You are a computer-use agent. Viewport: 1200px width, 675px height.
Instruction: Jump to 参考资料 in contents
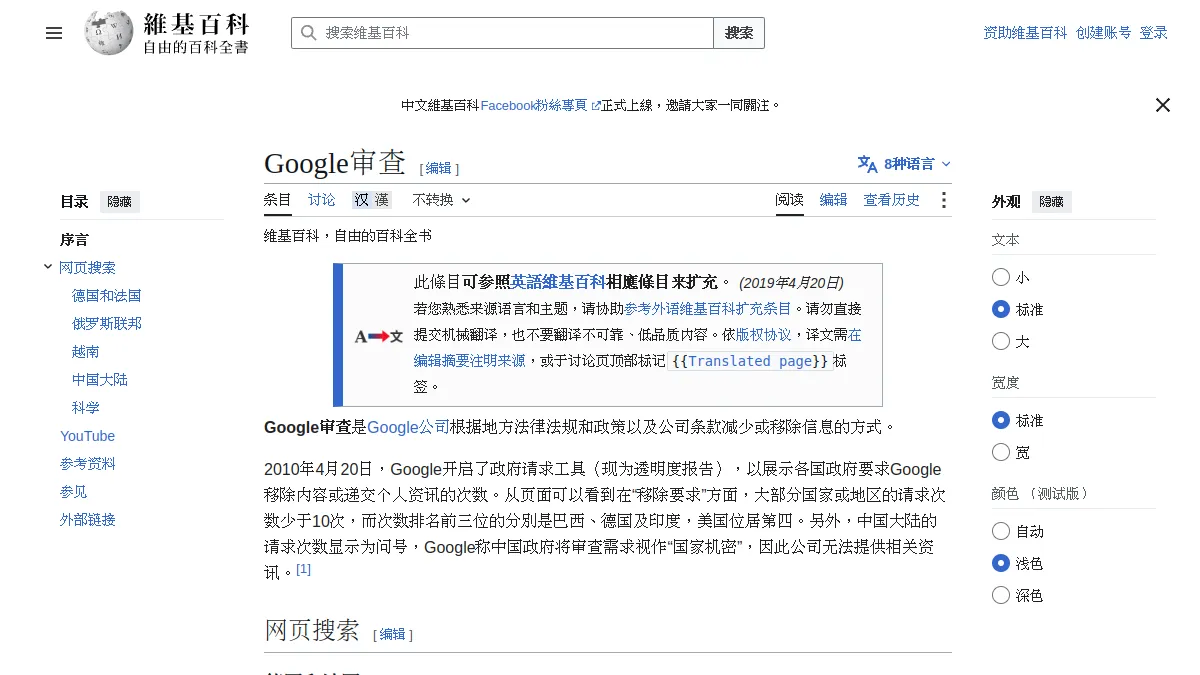click(88, 464)
